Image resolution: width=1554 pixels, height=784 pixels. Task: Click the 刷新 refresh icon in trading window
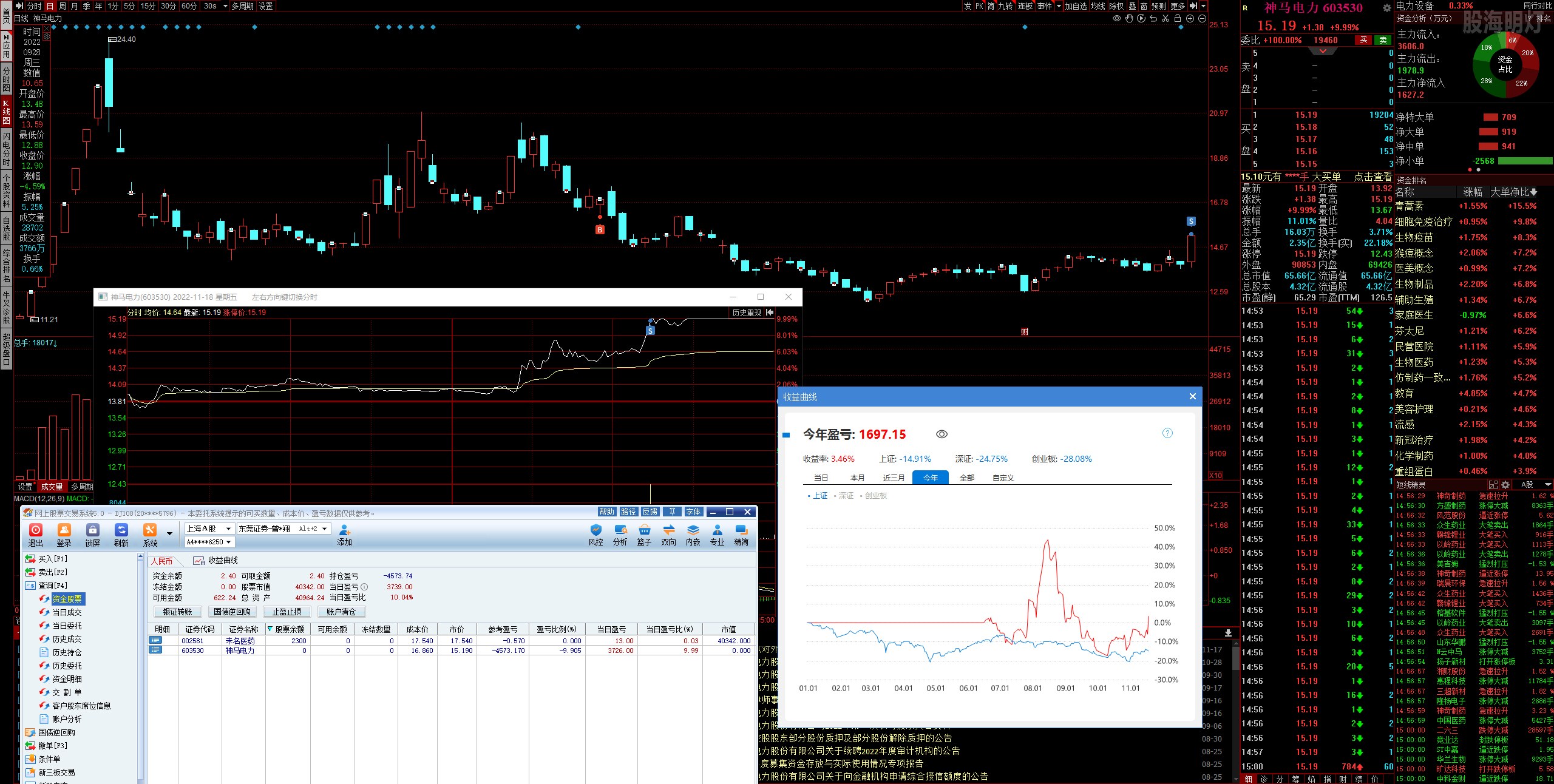121,535
